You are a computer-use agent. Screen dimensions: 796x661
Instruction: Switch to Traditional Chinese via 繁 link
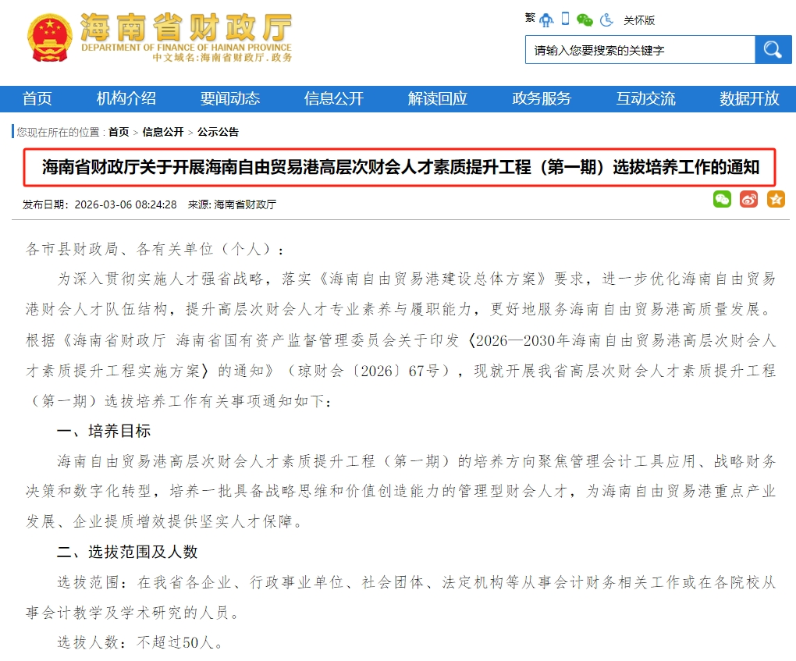[530, 18]
